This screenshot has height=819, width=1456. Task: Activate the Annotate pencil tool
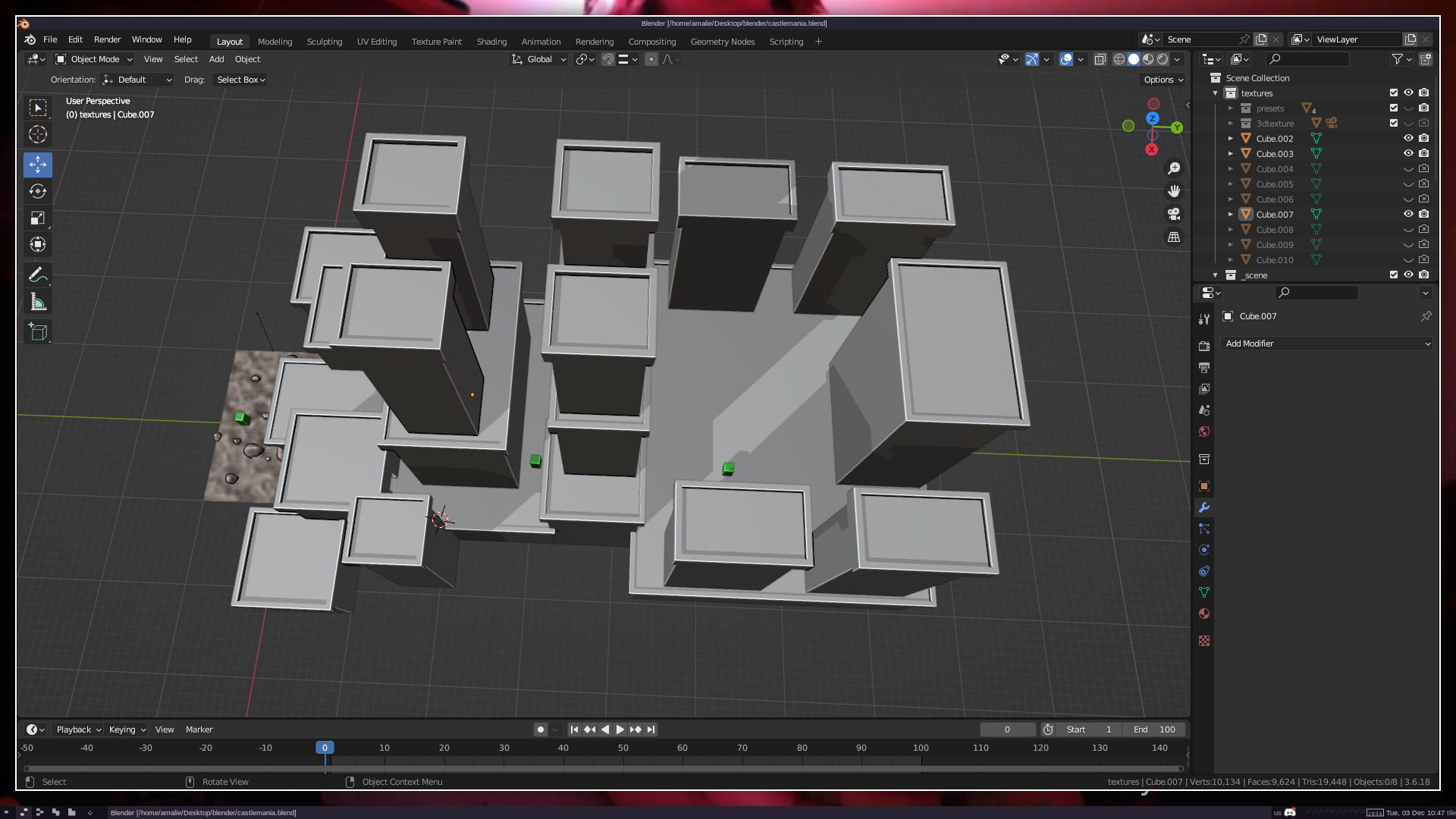click(x=38, y=275)
